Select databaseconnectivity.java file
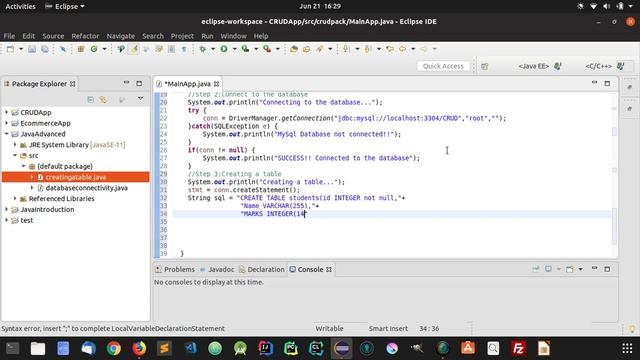Viewport: 640px width, 360px height. (87, 188)
